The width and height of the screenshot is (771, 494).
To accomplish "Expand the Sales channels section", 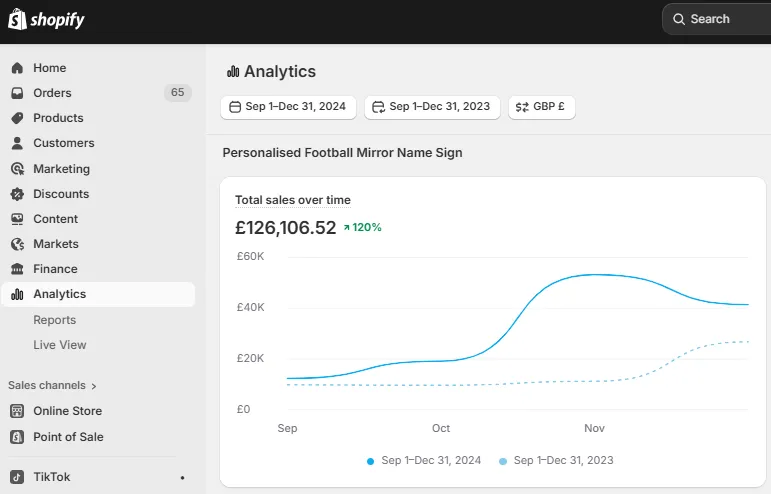I will pos(53,385).
